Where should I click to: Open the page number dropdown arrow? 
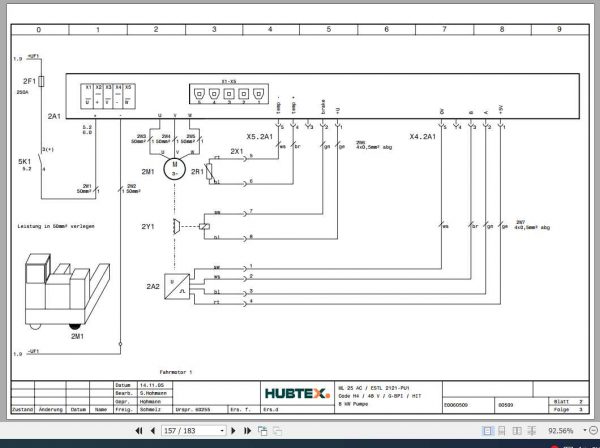222,431
